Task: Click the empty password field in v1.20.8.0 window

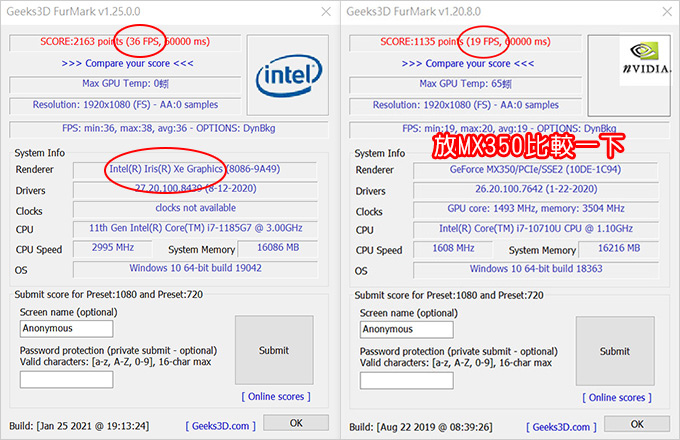Action: click(x=407, y=381)
